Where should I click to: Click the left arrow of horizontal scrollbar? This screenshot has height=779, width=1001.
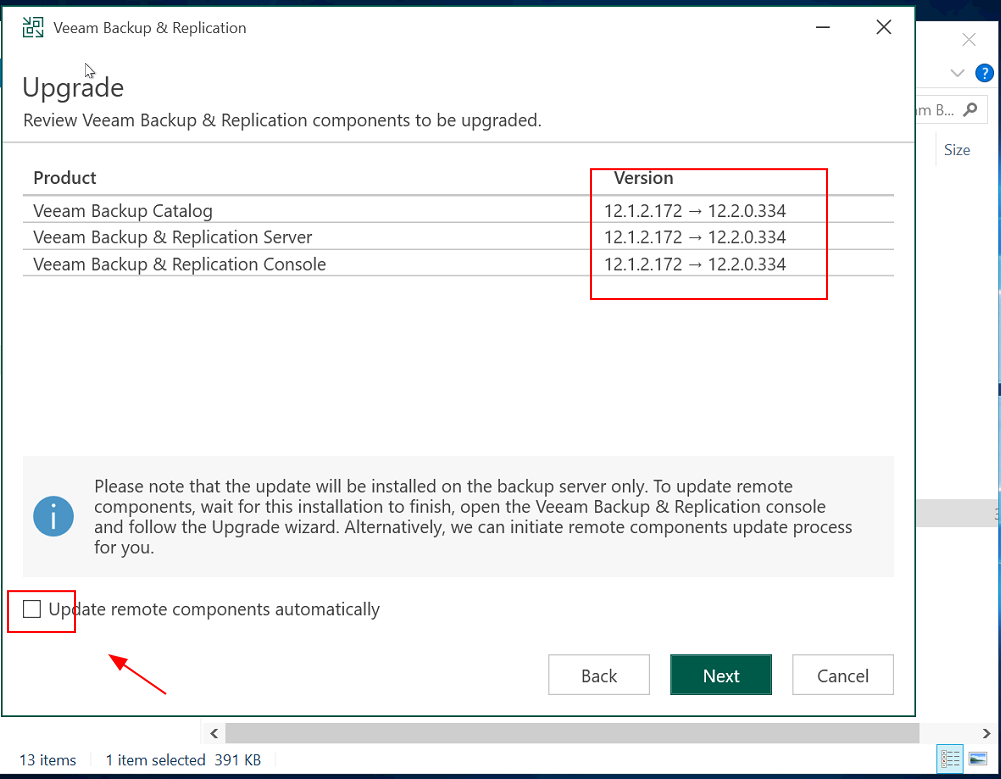click(x=212, y=733)
